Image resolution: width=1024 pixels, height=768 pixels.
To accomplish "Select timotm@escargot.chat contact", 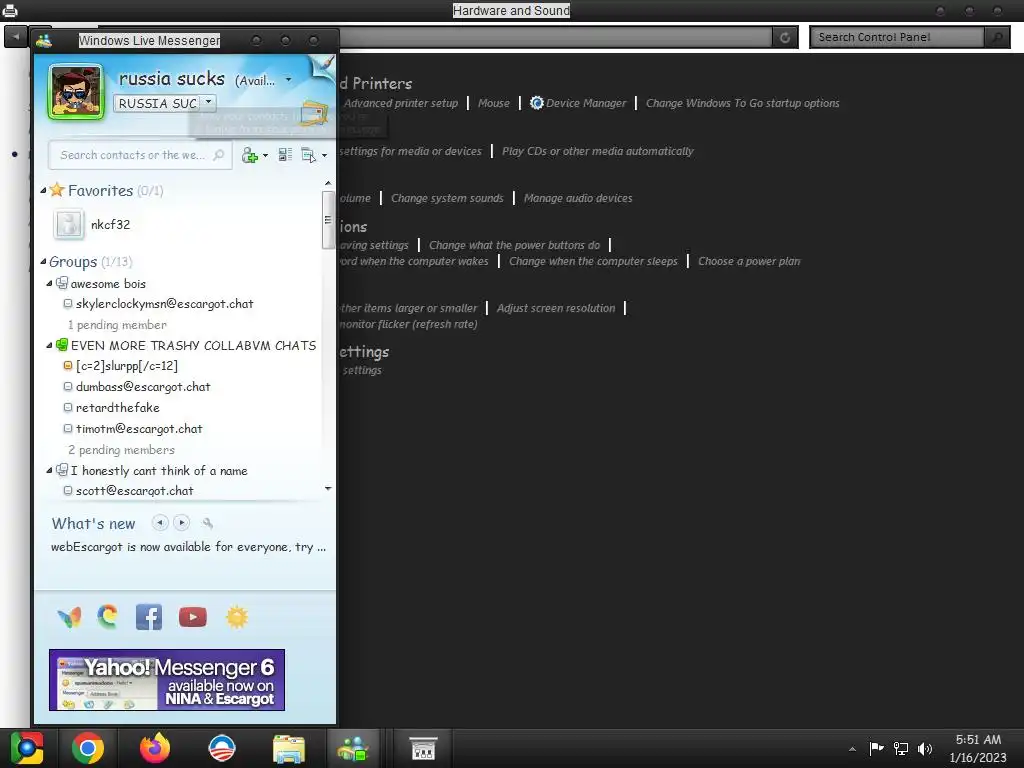I will (x=139, y=429).
